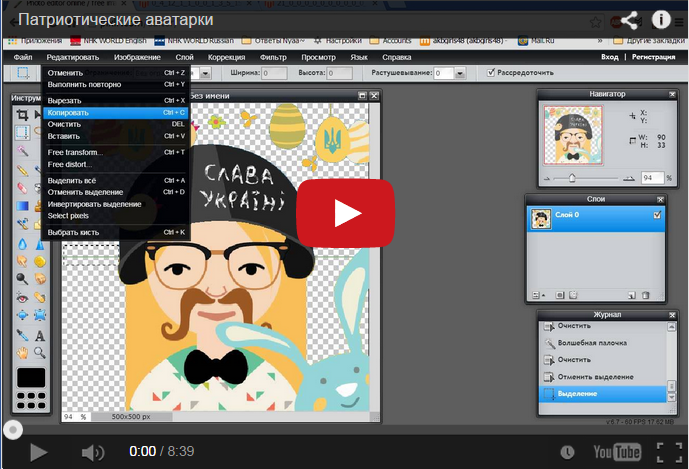Open layer settings toggle in Слои panel
Screen dimensions: 689x469
(538, 295)
